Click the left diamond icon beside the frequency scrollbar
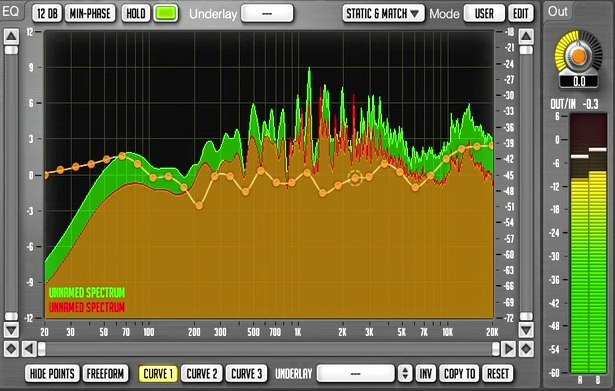Viewport: 615px width, 391px height. pos(11,349)
